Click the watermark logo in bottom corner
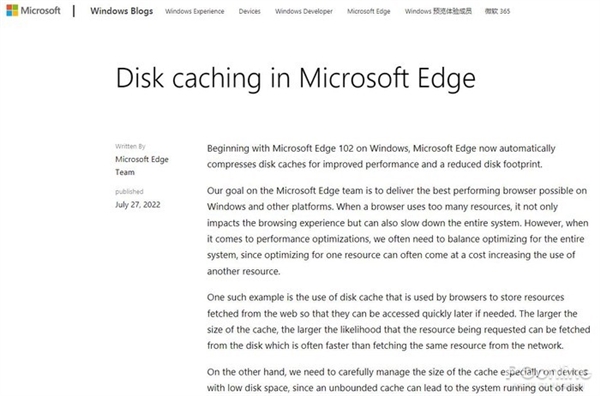This screenshot has width=600, height=396. [x=547, y=376]
